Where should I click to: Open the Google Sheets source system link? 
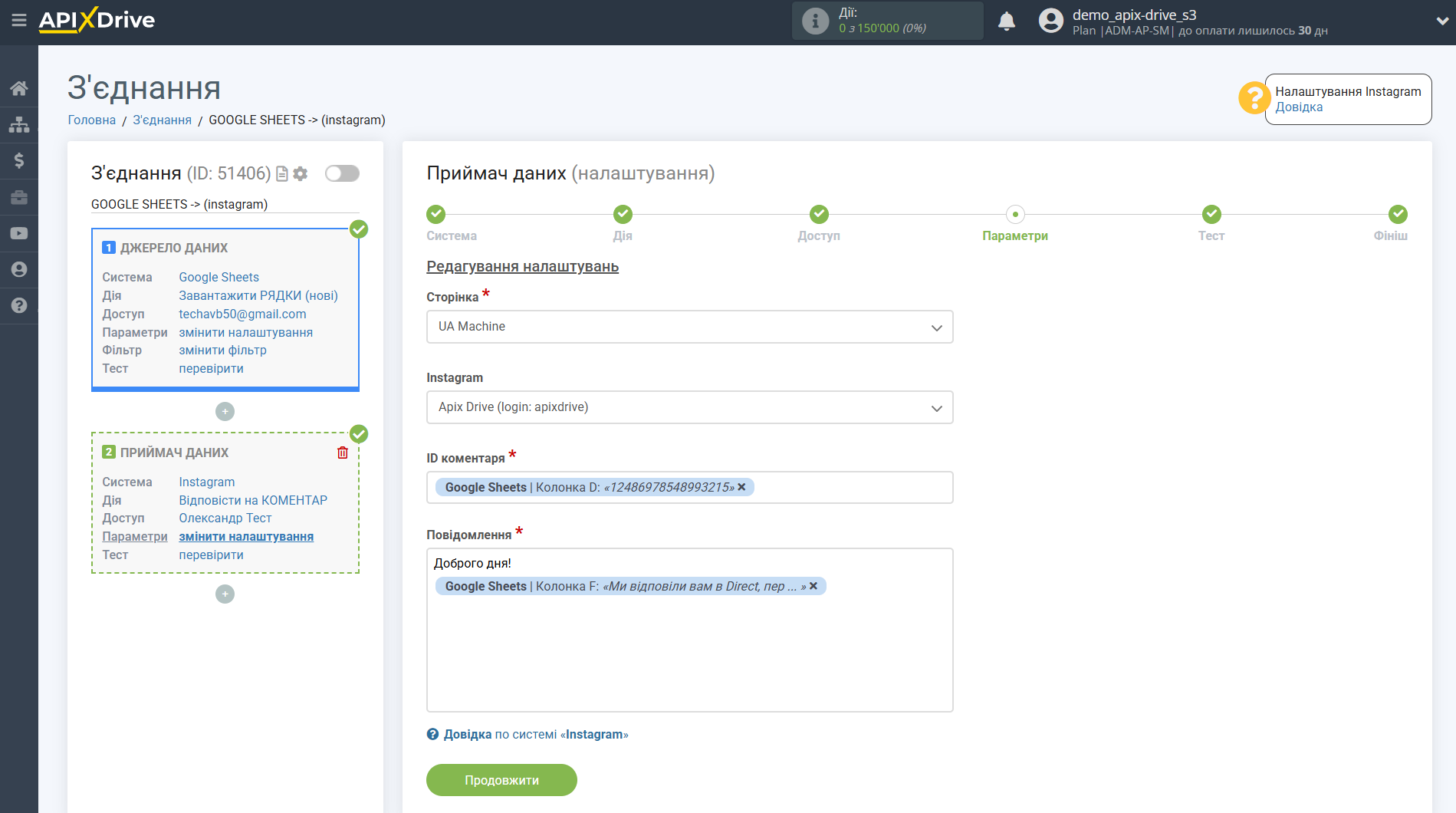coord(219,278)
